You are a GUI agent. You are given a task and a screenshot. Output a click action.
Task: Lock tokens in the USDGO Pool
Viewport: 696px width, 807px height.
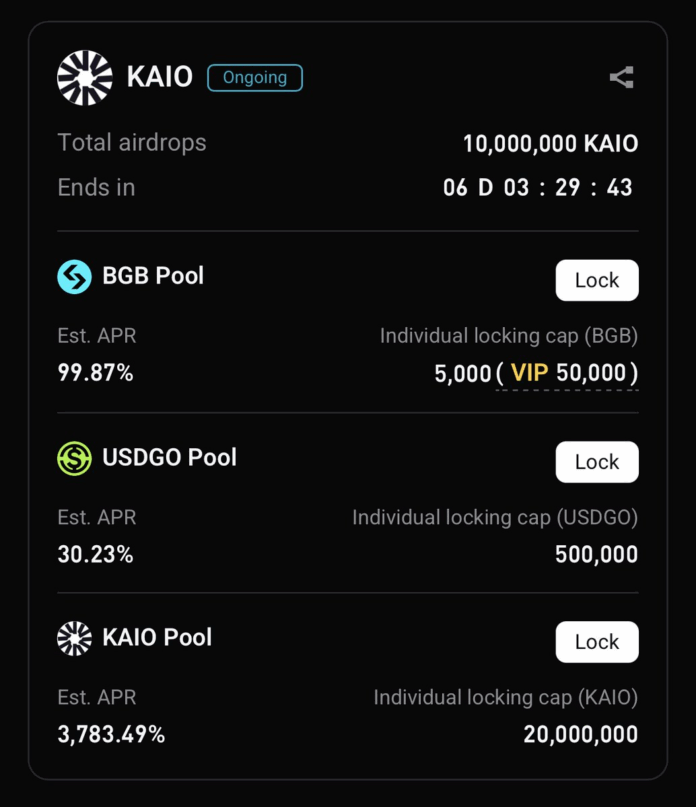pos(597,462)
